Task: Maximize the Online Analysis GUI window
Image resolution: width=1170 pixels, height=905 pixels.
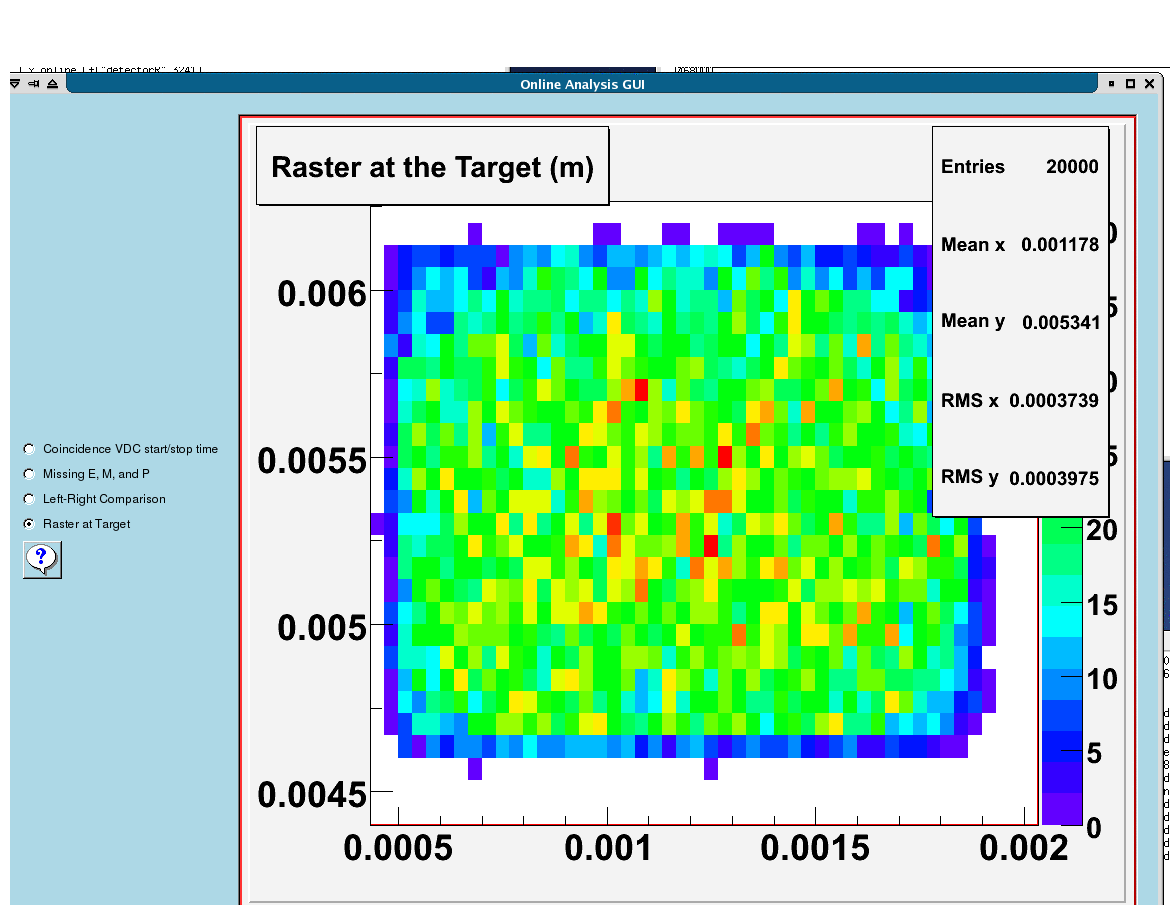Action: tap(1130, 84)
